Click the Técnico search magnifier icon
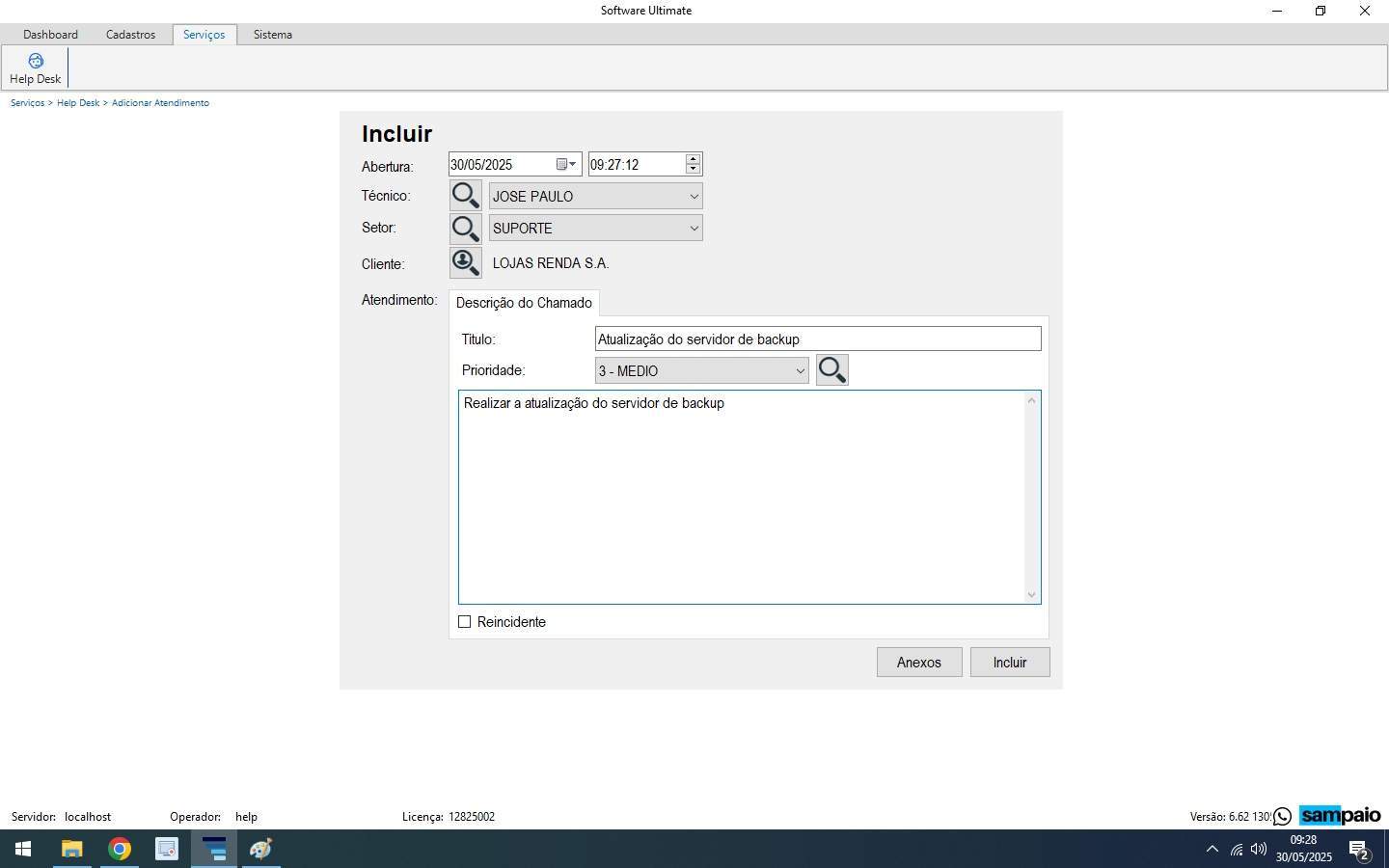This screenshot has width=1389, height=868. coord(466,196)
